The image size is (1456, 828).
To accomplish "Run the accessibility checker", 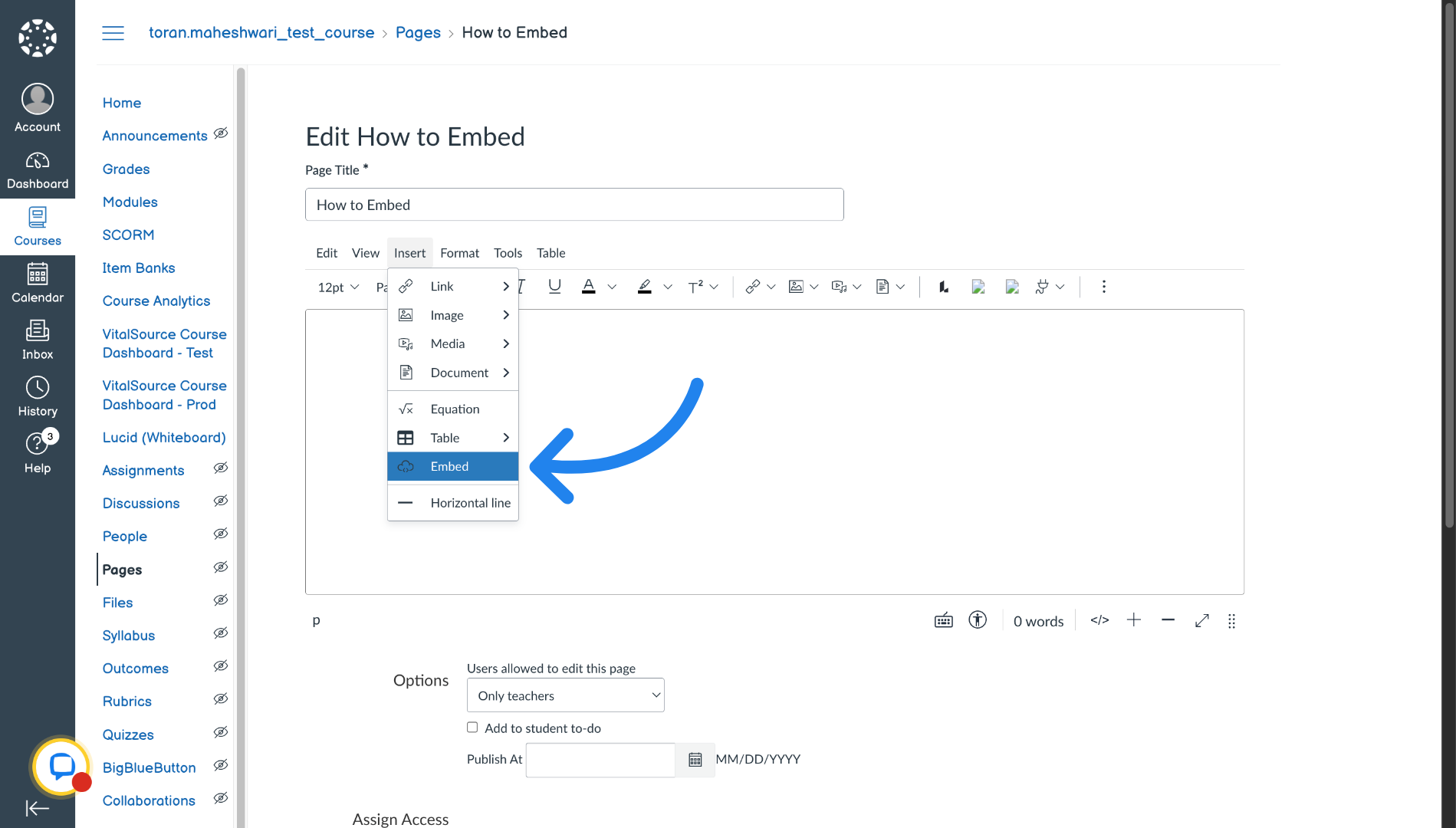I will (x=978, y=620).
